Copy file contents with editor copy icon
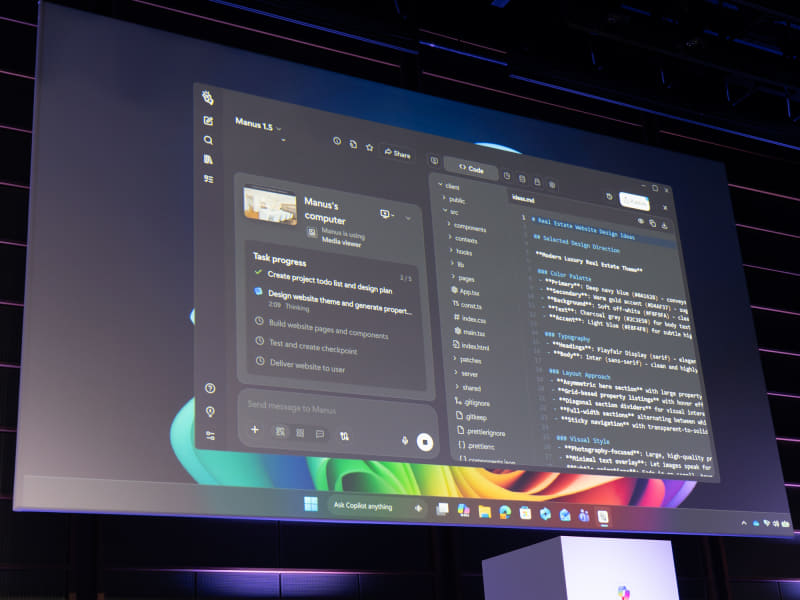The width and height of the screenshot is (800, 600). [653, 223]
